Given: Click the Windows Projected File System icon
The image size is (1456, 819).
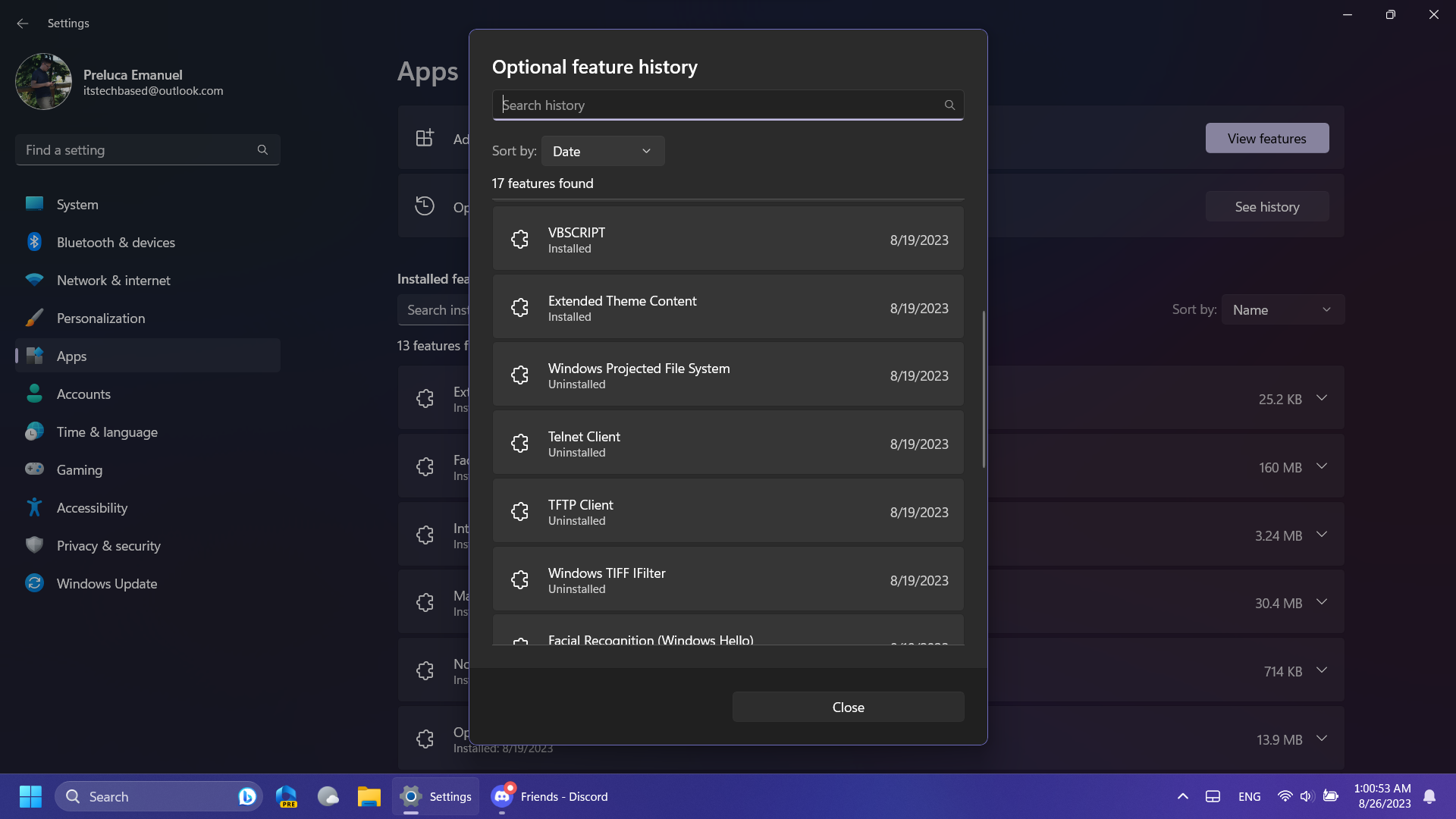Looking at the screenshot, I should [x=519, y=375].
